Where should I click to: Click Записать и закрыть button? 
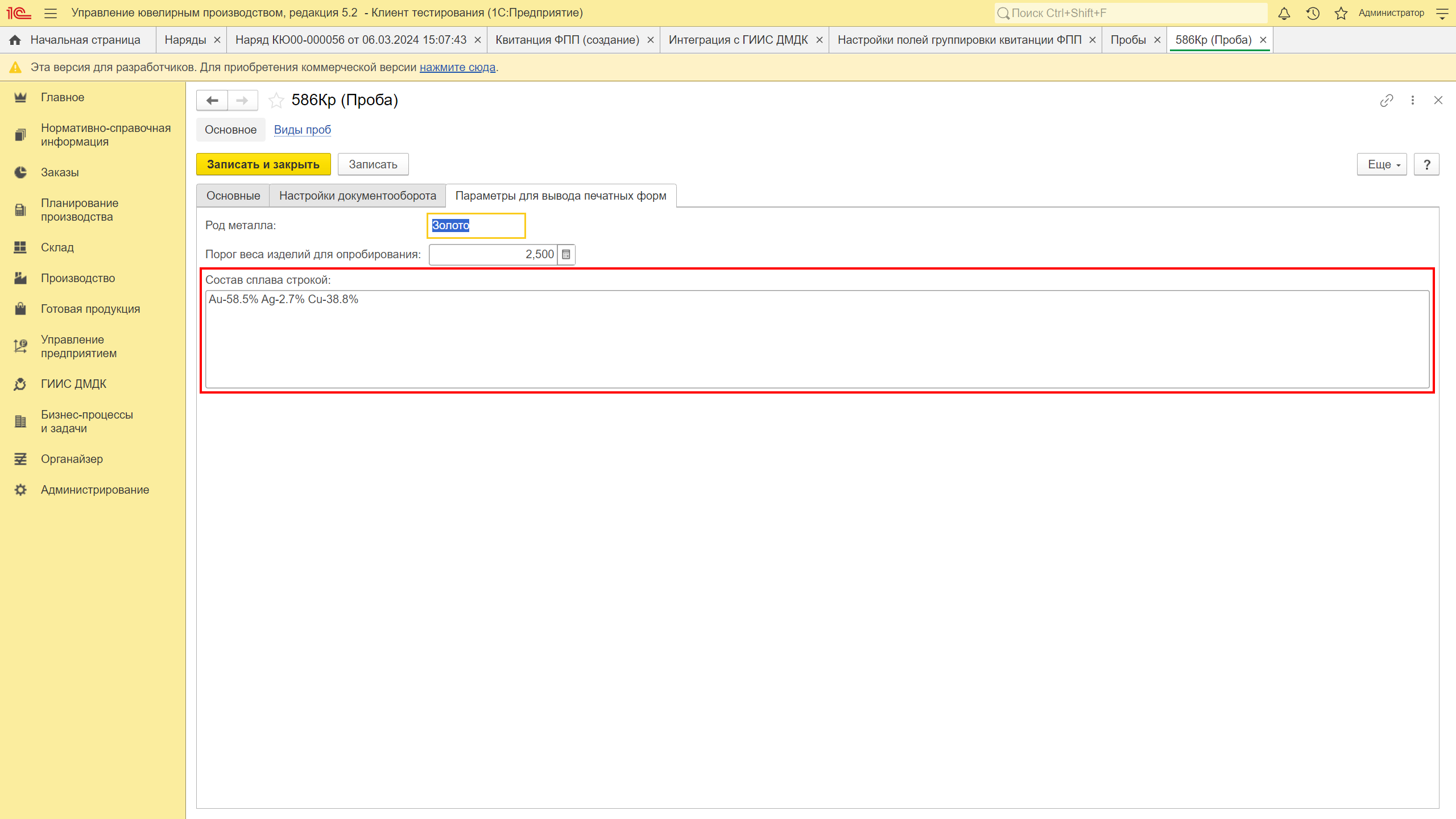click(x=263, y=164)
